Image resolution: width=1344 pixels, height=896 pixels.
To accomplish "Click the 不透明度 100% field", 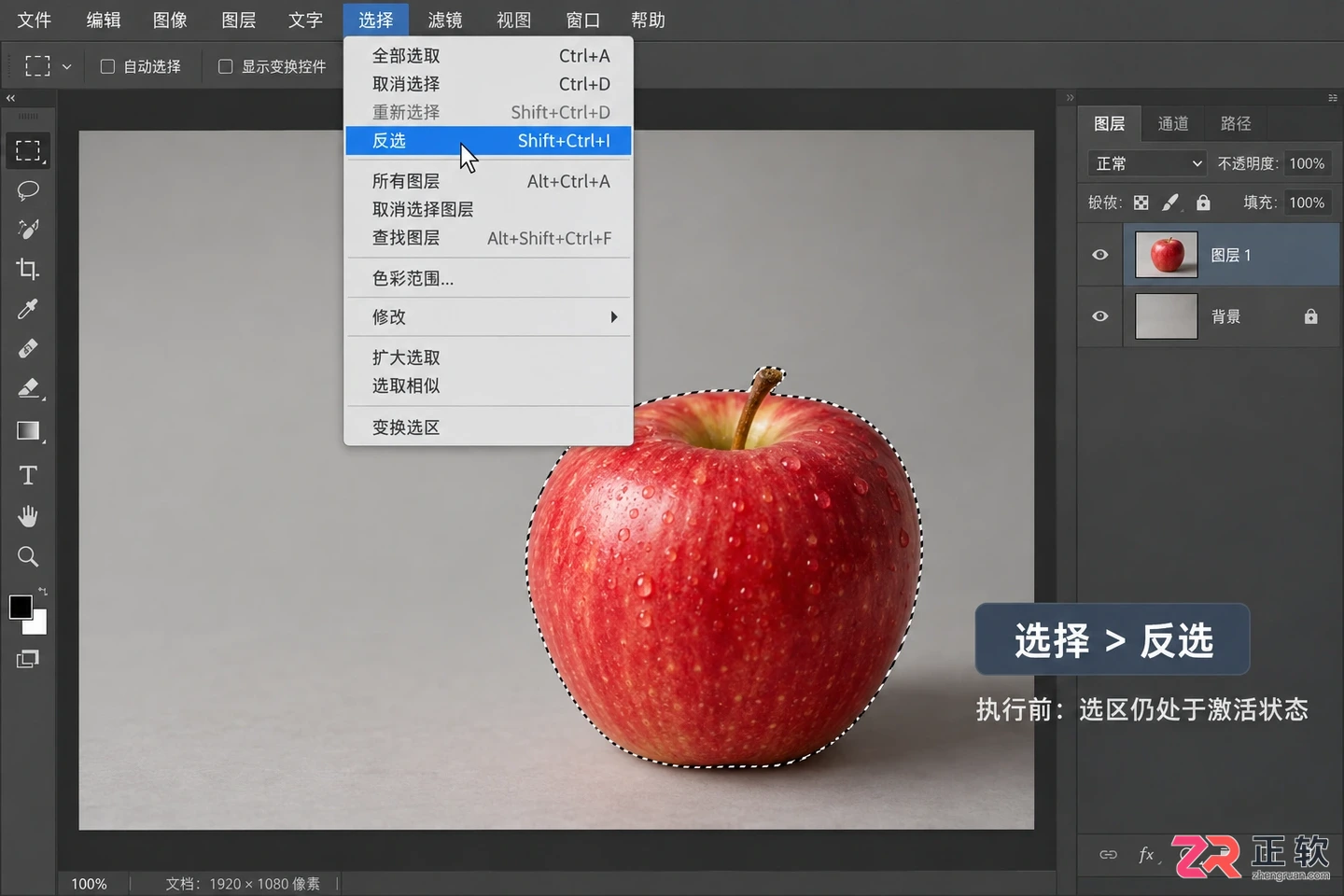I will point(1307,163).
